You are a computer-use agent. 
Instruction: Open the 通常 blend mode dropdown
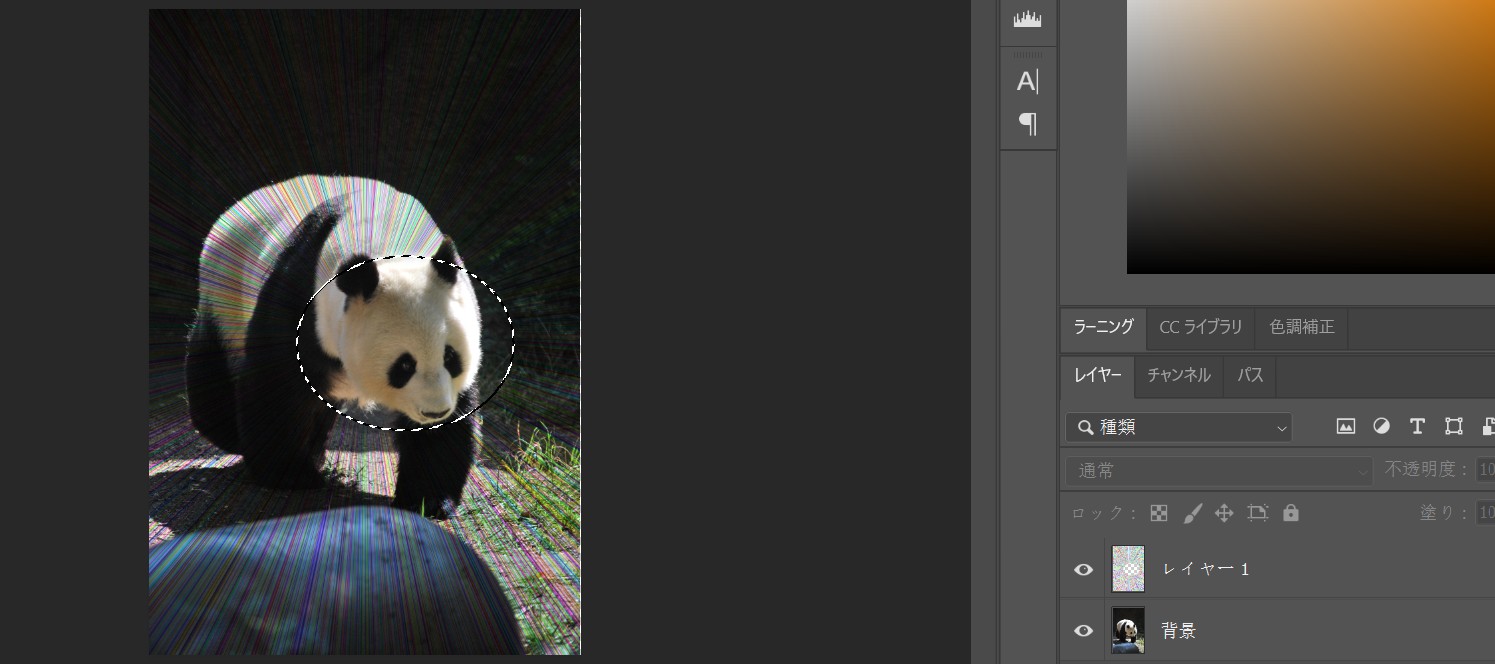coord(1219,470)
